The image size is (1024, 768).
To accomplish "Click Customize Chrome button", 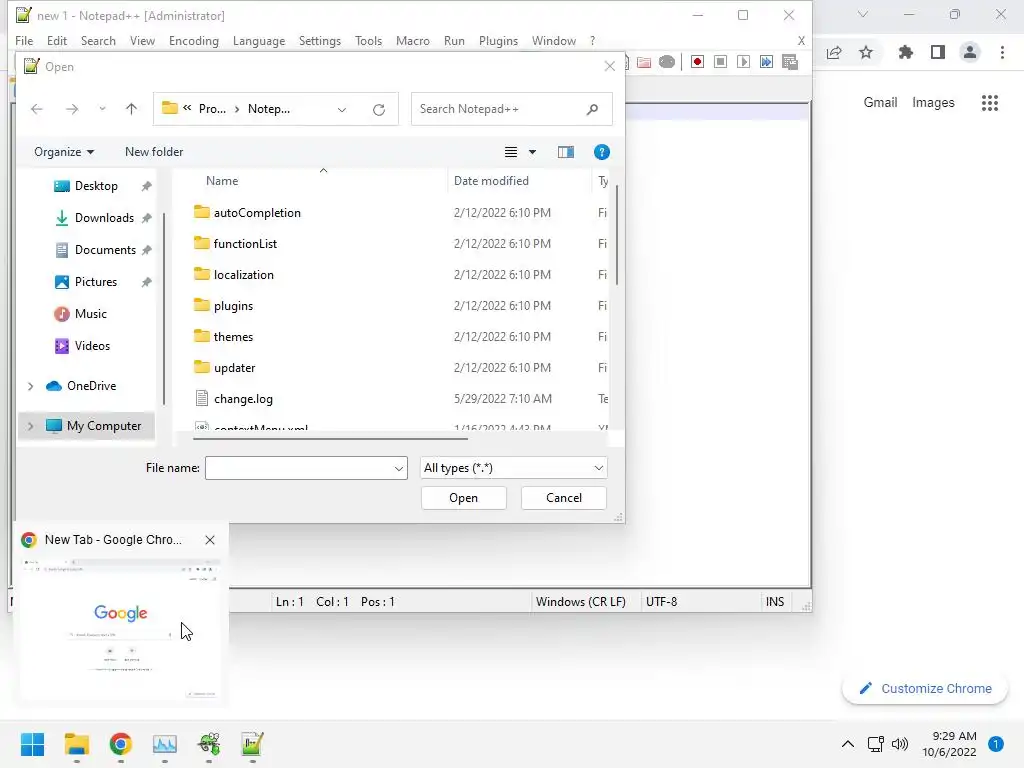I will tap(925, 689).
